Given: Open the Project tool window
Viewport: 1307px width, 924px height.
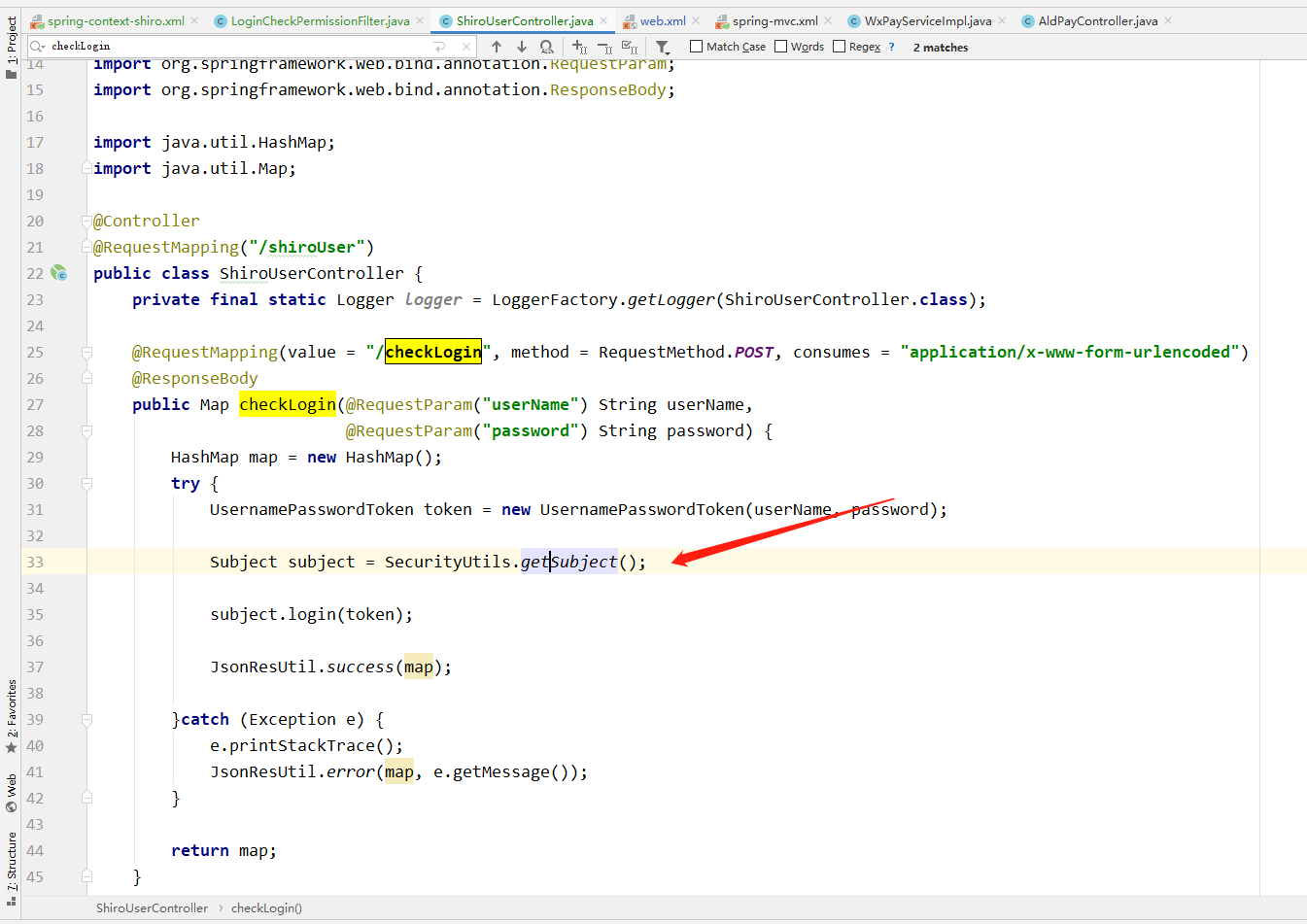Looking at the screenshot, I should click(11, 47).
